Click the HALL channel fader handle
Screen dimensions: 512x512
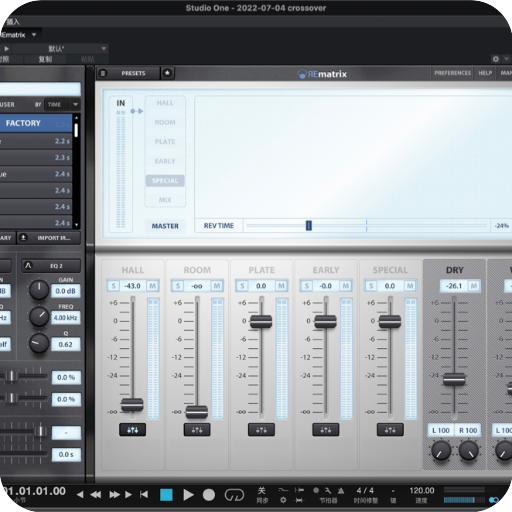132,404
